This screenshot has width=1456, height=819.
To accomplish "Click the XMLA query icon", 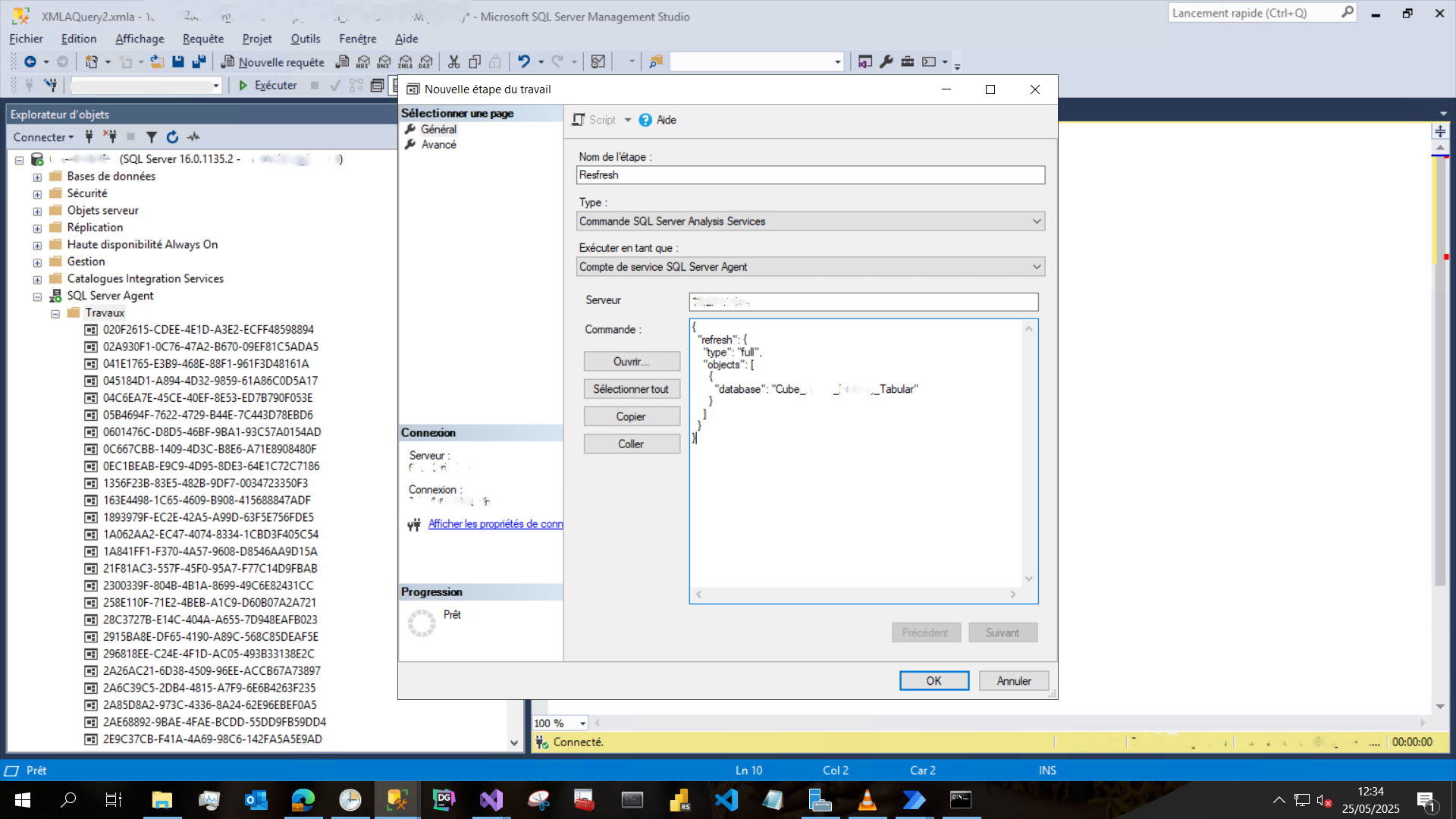I will [406, 62].
